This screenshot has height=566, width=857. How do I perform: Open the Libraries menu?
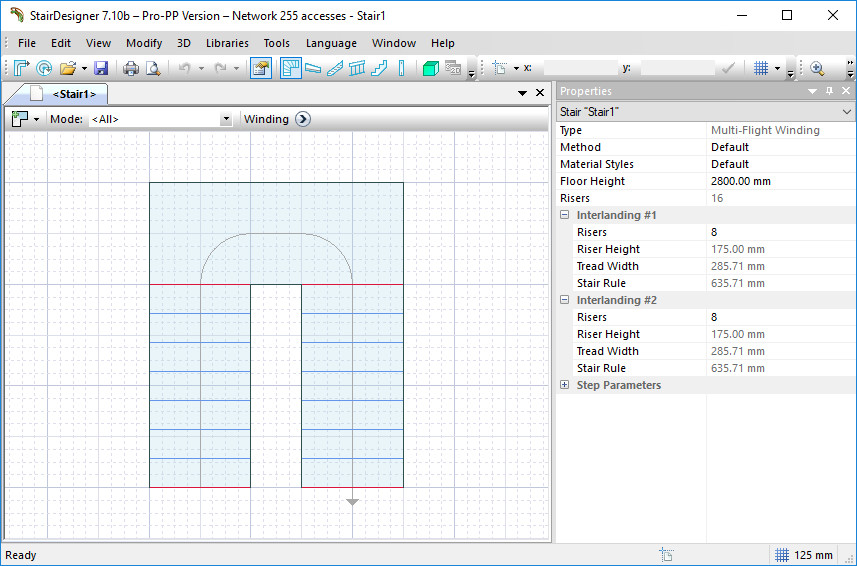tap(227, 43)
